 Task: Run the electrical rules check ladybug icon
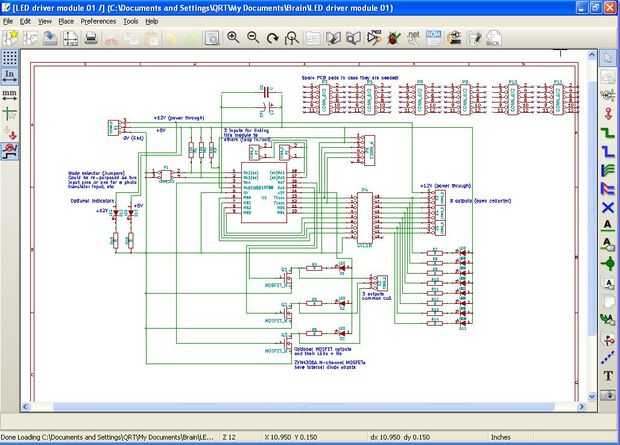click(x=394, y=38)
